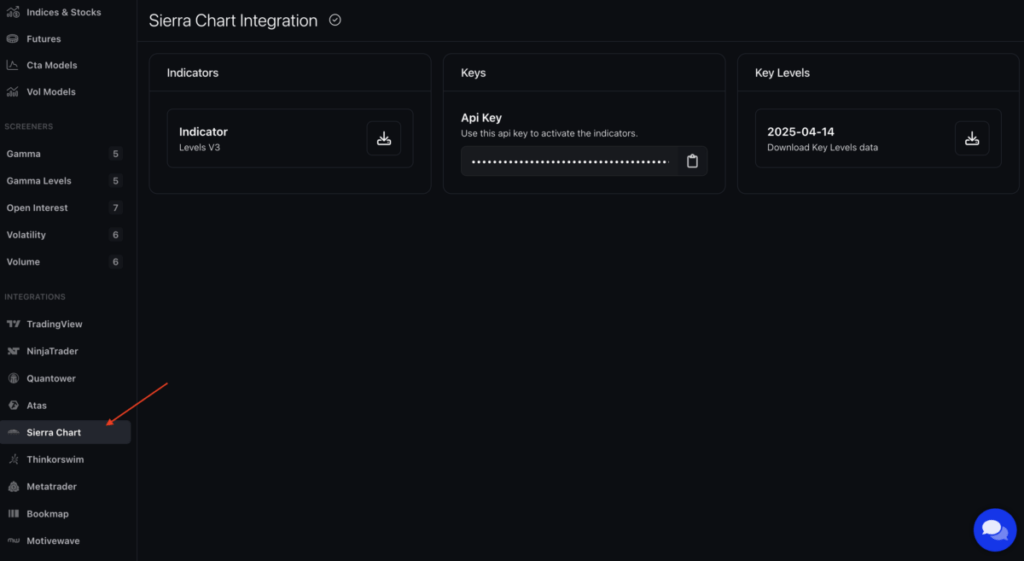
Task: Open Indices & Stocks section
Action: 62,12
